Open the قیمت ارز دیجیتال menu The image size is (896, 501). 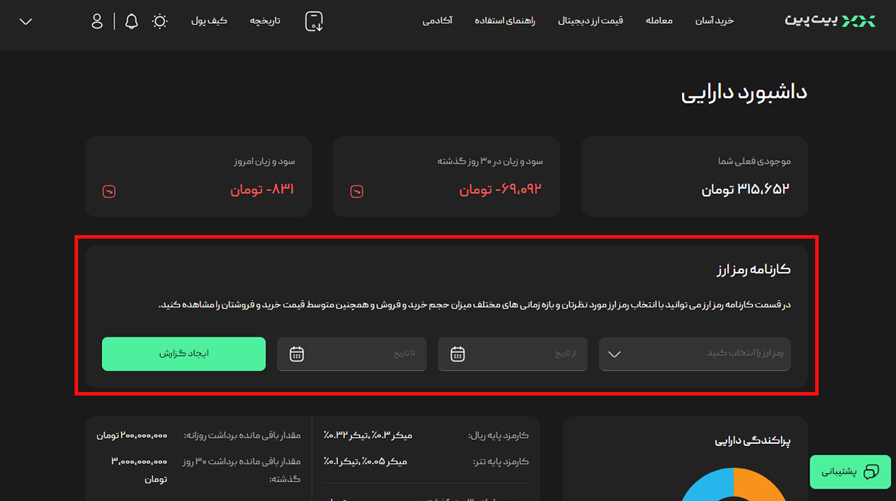point(590,21)
